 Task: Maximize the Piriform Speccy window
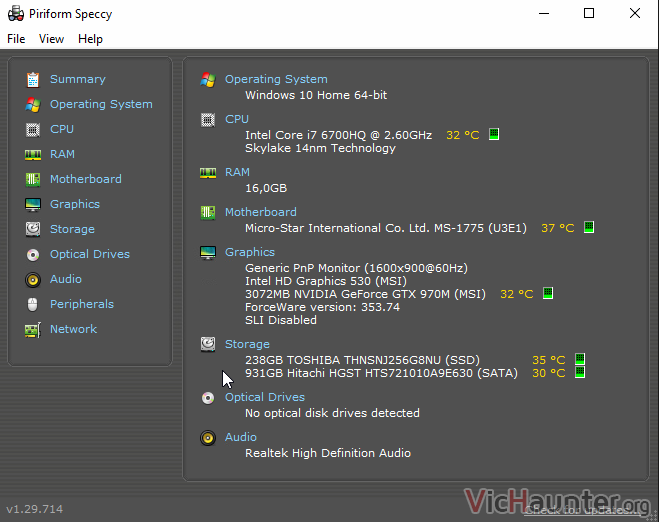[589, 13]
